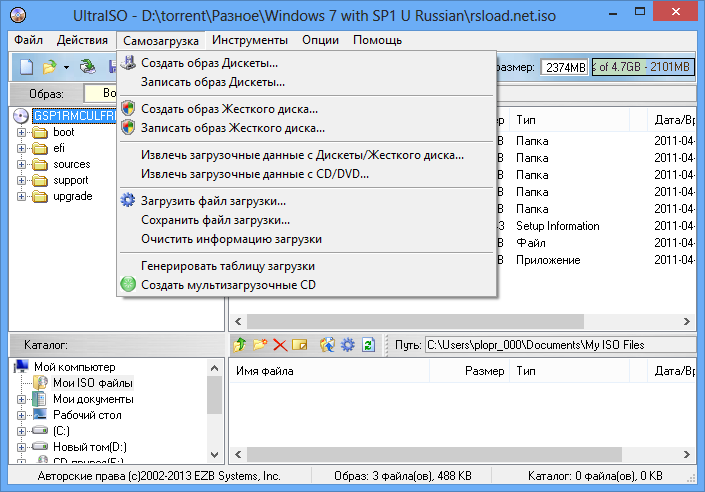Select Извлечь загрузочные данные с CD/DVD

coord(307,174)
